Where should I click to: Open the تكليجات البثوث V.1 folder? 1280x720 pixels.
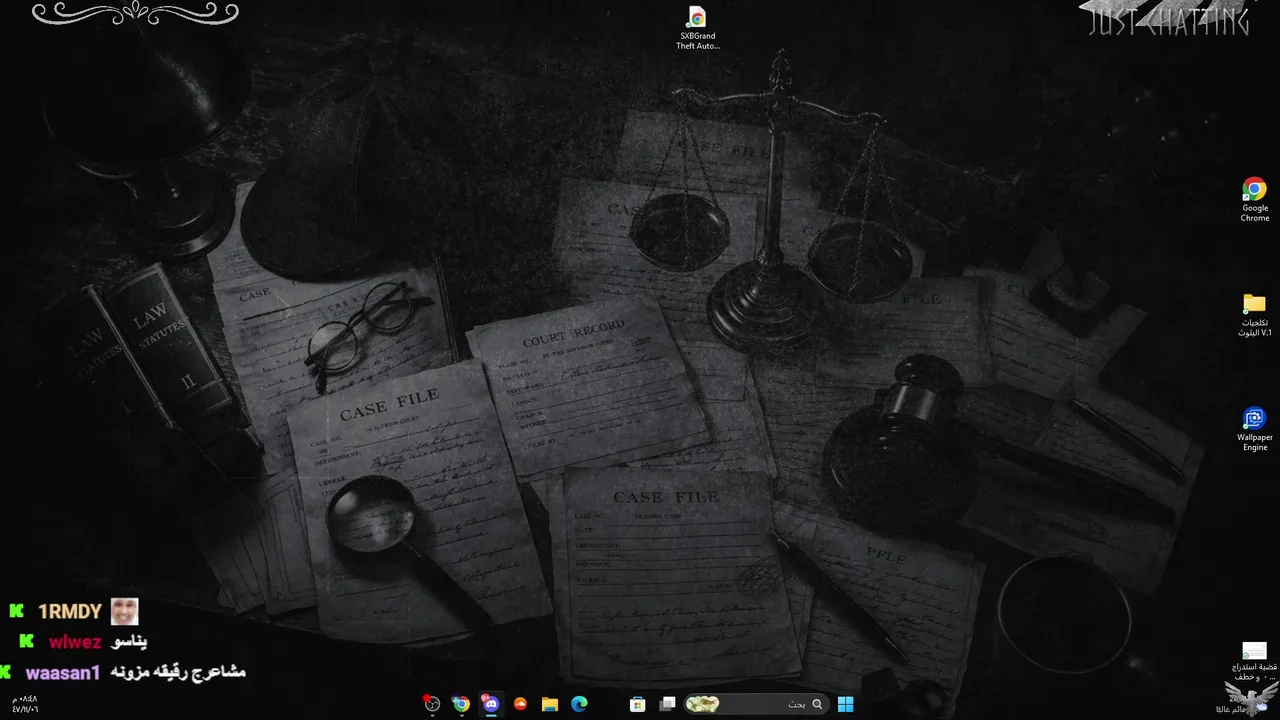point(1255,315)
